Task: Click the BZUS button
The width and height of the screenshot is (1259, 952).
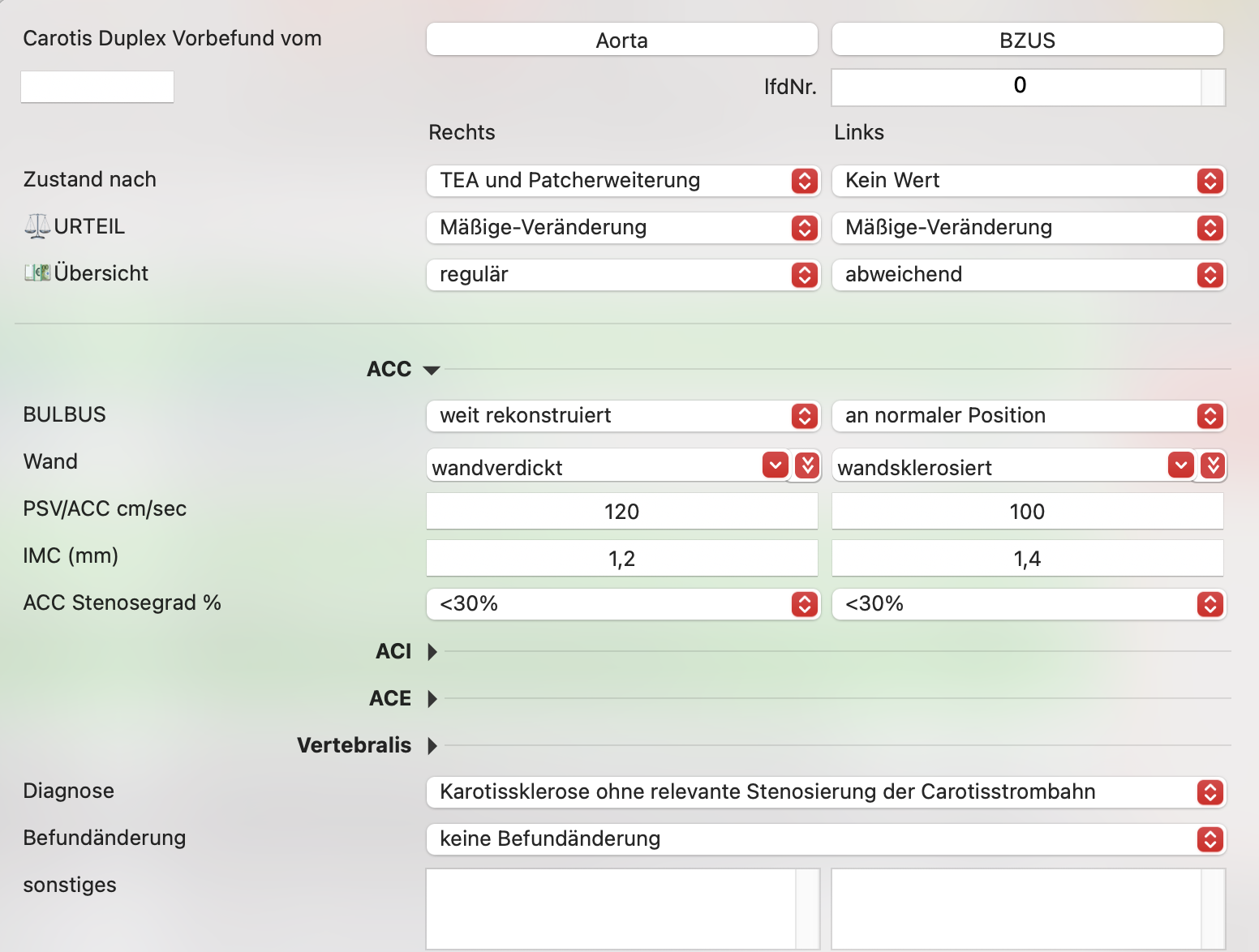Action: 1028,40
